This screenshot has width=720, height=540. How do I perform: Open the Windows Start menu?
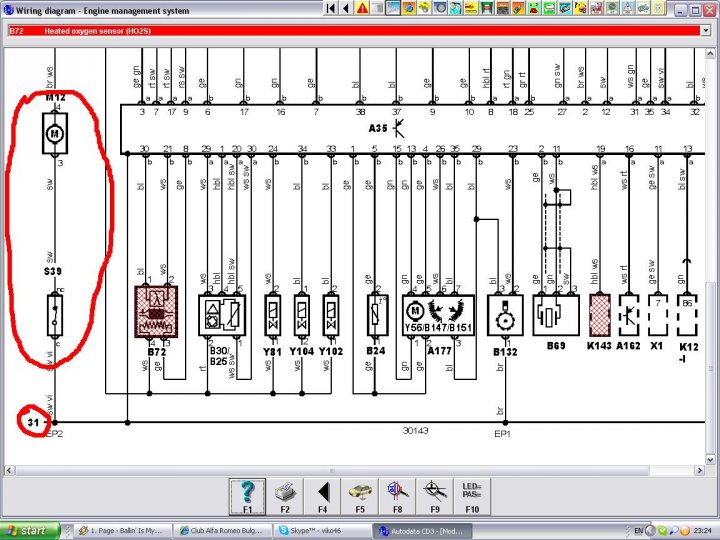coord(30,530)
